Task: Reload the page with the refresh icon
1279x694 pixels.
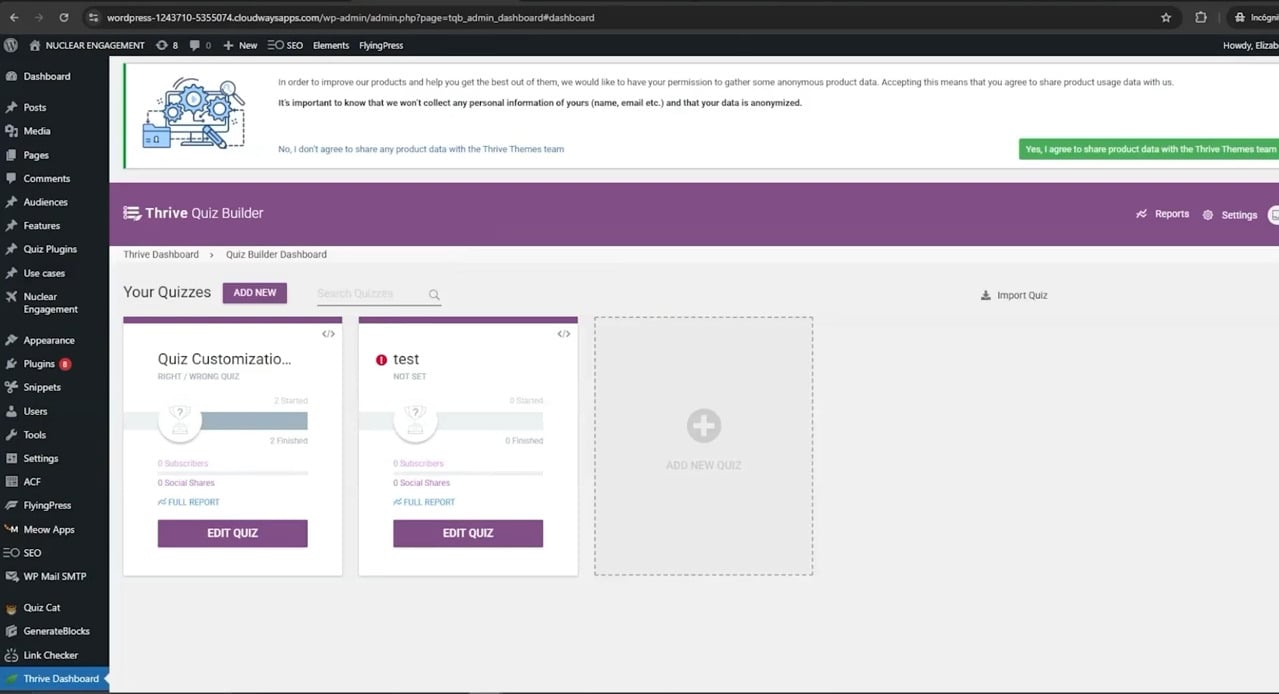Action: point(64,17)
